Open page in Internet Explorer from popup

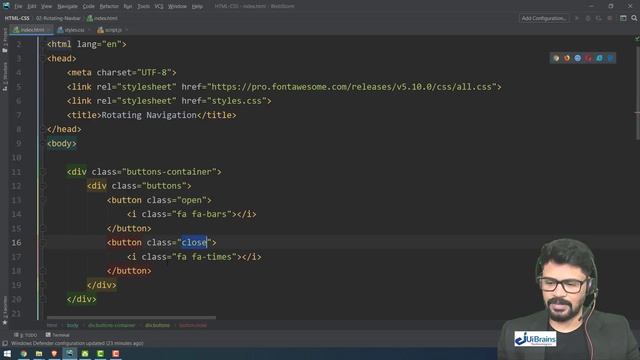[599, 58]
